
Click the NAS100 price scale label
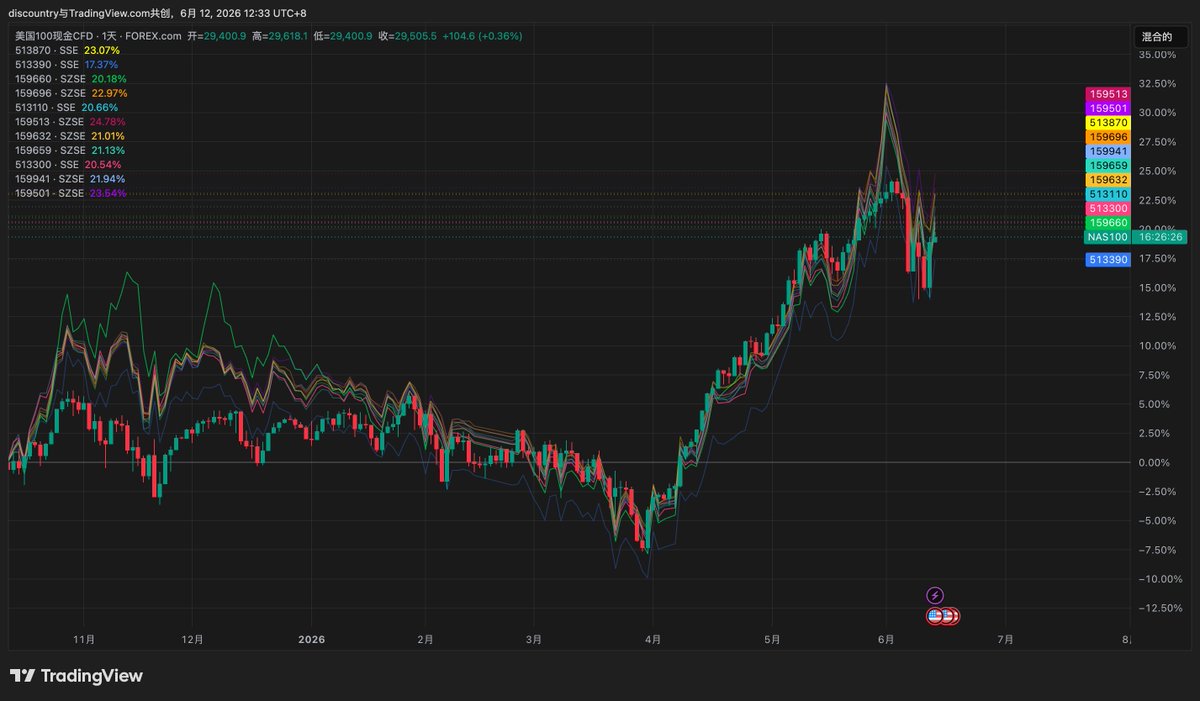1108,237
